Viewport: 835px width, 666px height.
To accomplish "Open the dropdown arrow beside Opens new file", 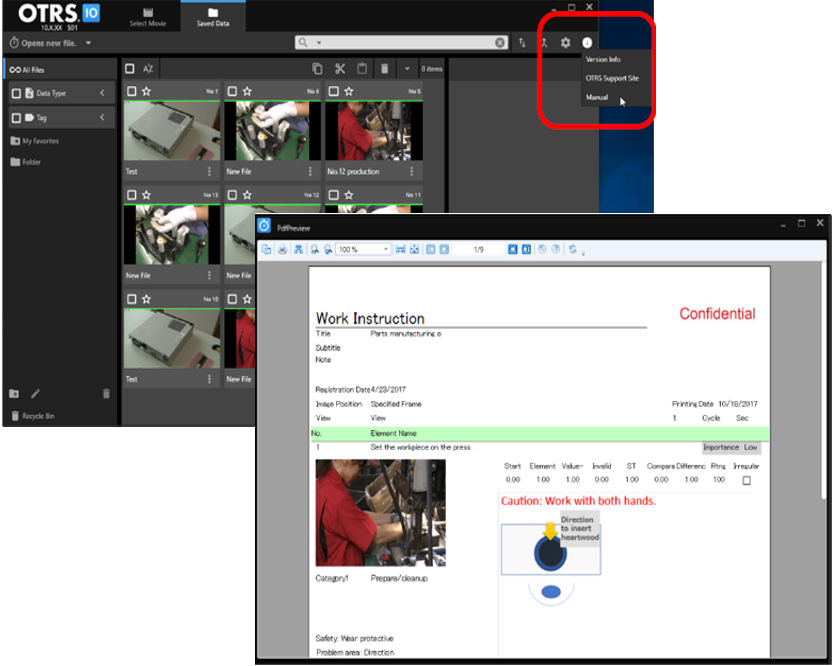I will pyautogui.click(x=88, y=43).
